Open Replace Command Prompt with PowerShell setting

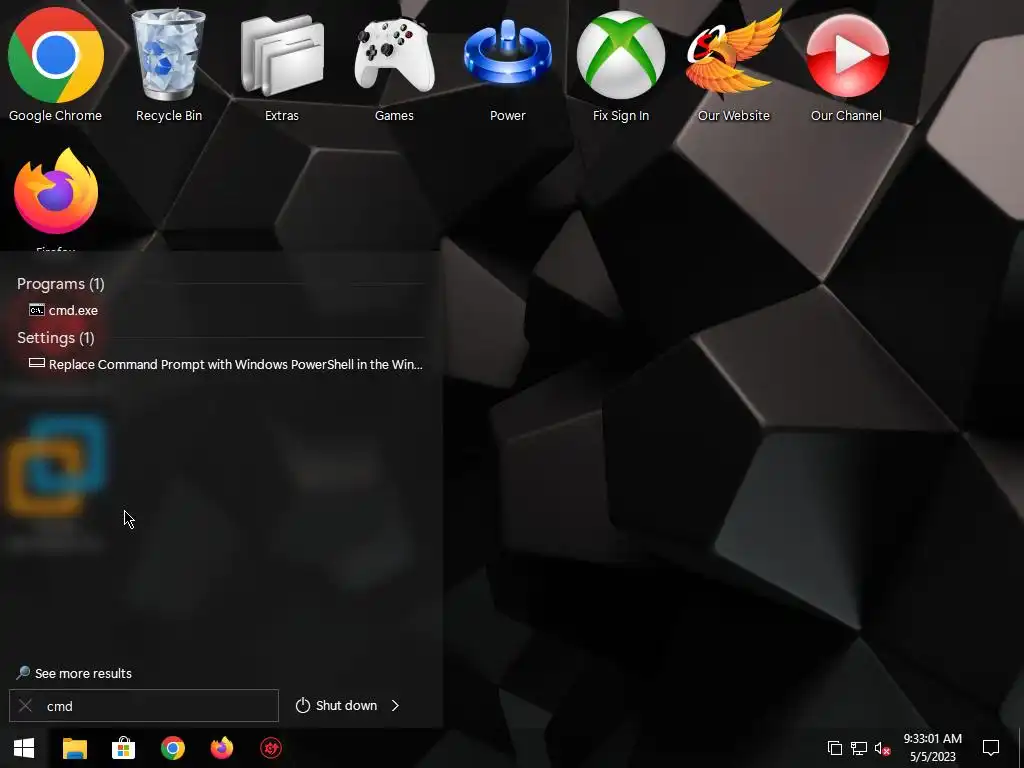coord(226,364)
